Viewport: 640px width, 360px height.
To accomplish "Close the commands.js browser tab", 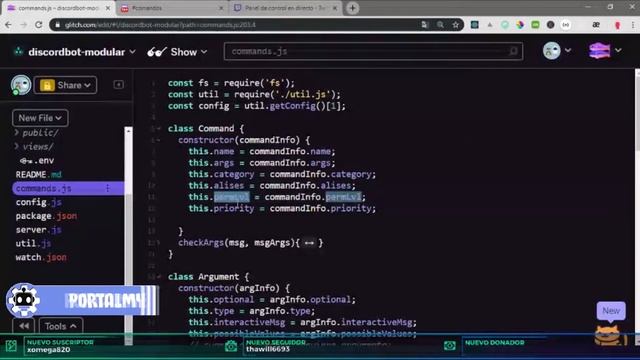I will pyautogui.click(x=108, y=8).
